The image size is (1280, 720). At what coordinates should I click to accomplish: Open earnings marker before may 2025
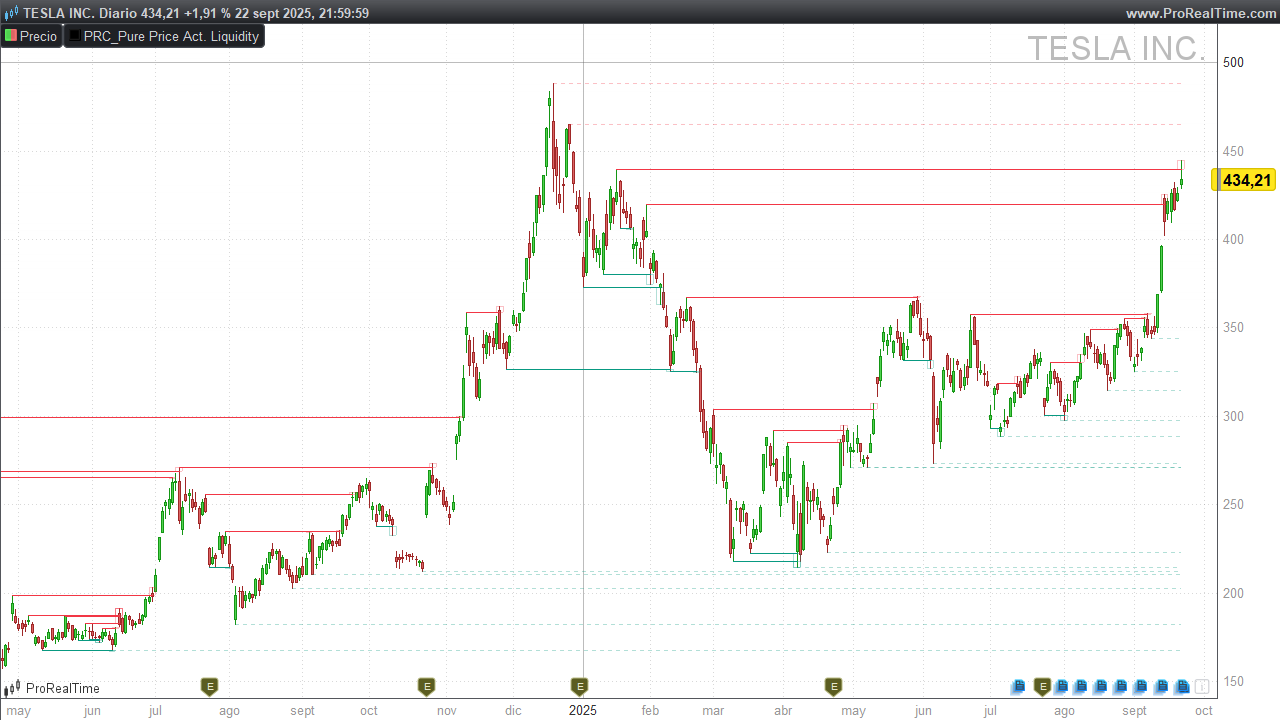pyautogui.click(x=833, y=686)
